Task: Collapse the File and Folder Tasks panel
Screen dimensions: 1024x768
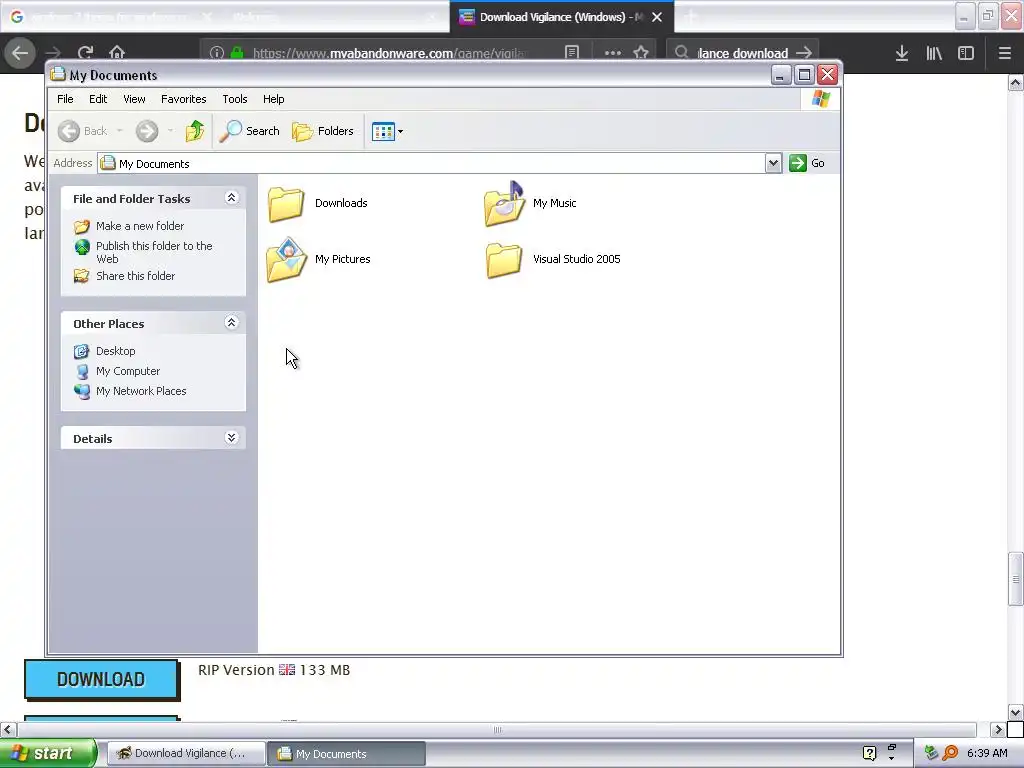Action: (231, 198)
